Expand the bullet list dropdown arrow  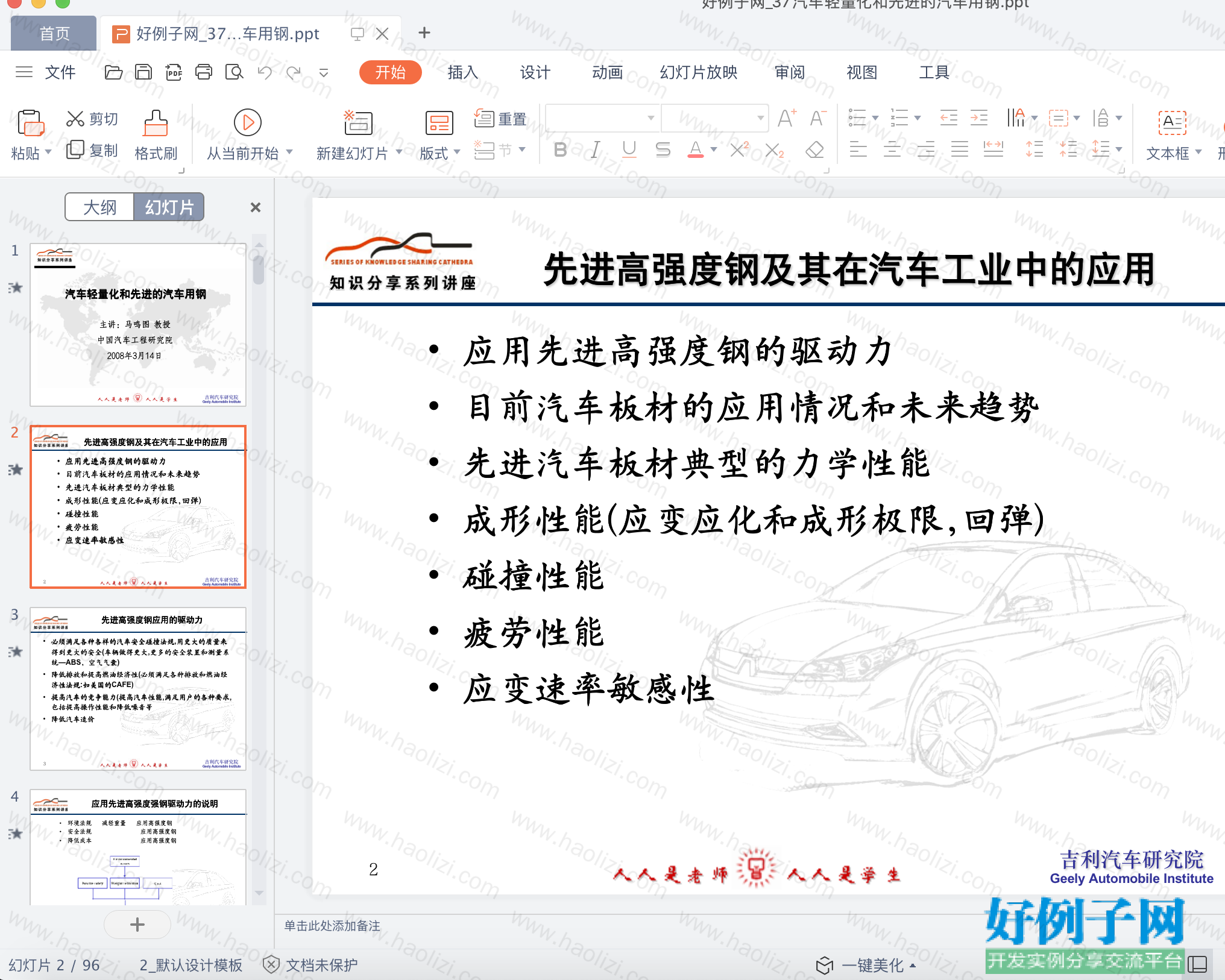875,118
